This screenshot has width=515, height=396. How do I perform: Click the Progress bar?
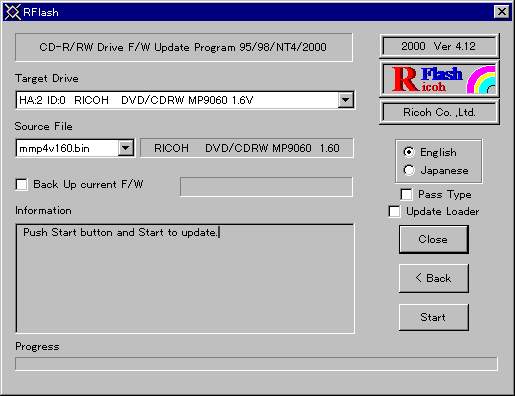(x=256, y=364)
